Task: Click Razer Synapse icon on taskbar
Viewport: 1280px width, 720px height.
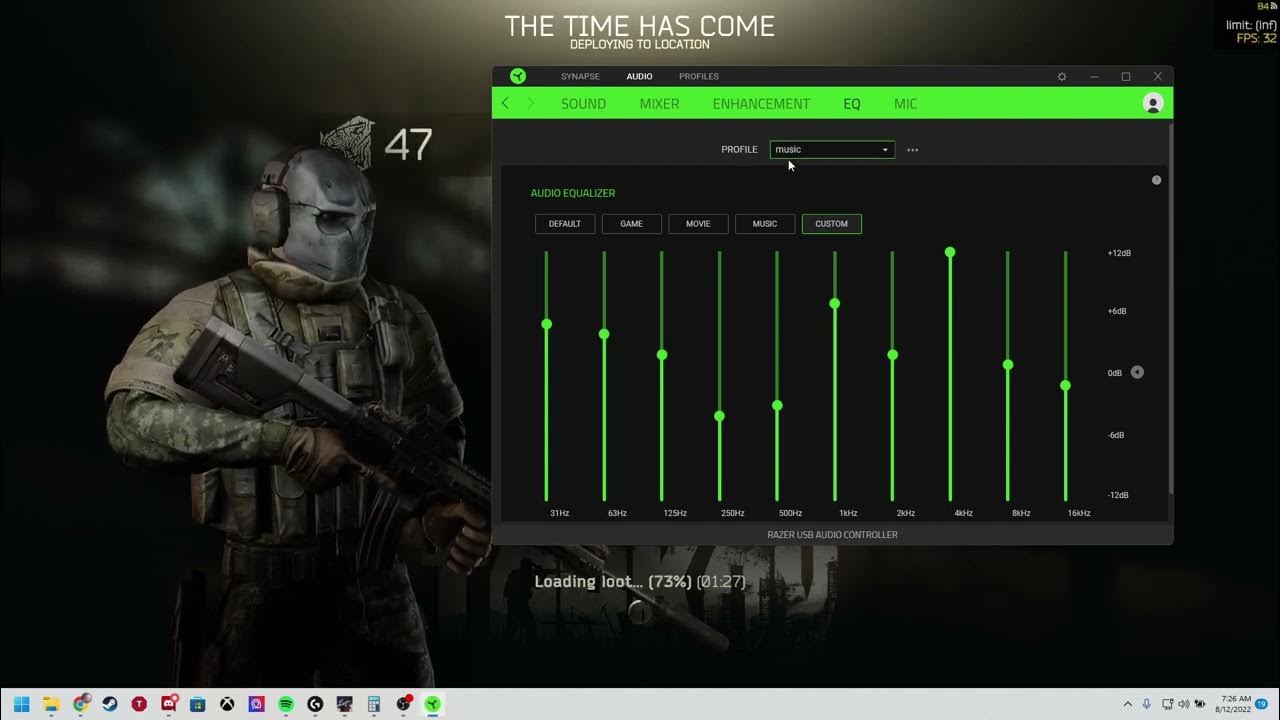Action: (x=433, y=704)
